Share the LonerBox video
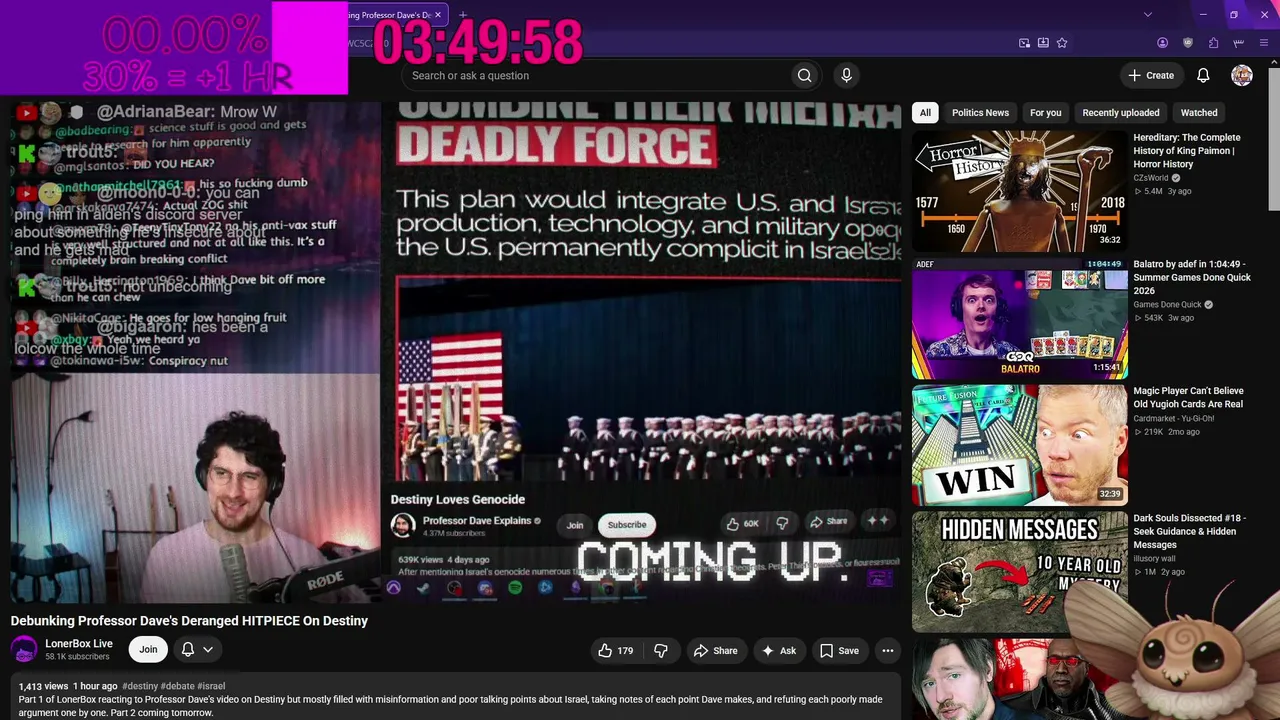The height and width of the screenshot is (720, 1280). (x=715, y=651)
